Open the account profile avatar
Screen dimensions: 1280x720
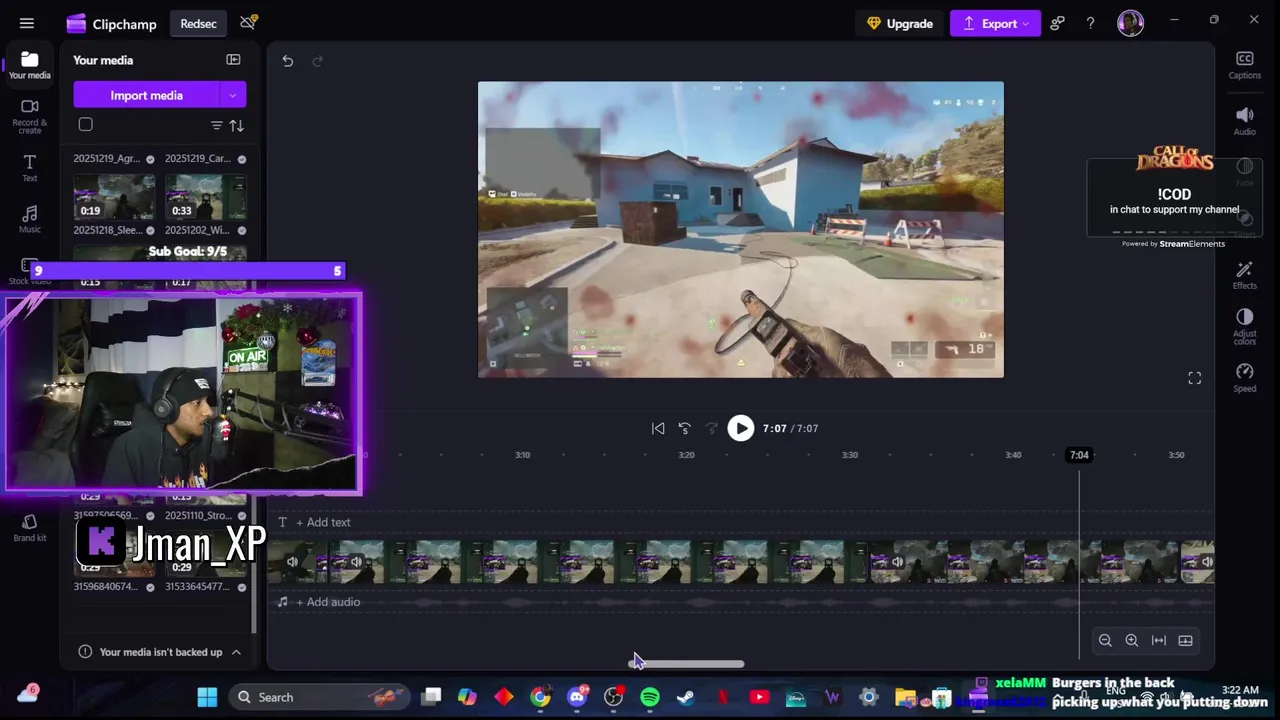[x=1130, y=23]
